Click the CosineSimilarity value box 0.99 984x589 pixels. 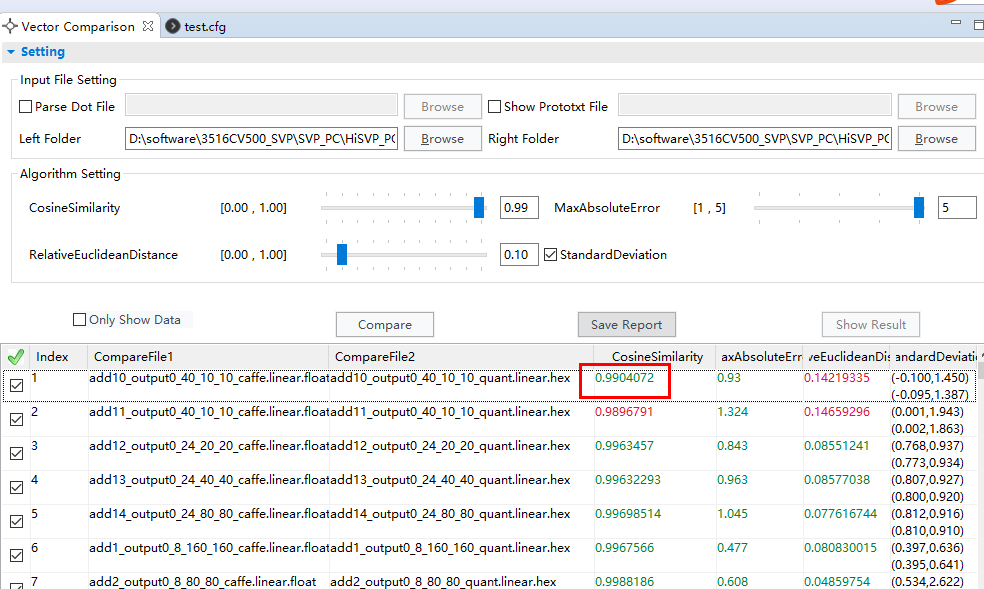click(519, 208)
